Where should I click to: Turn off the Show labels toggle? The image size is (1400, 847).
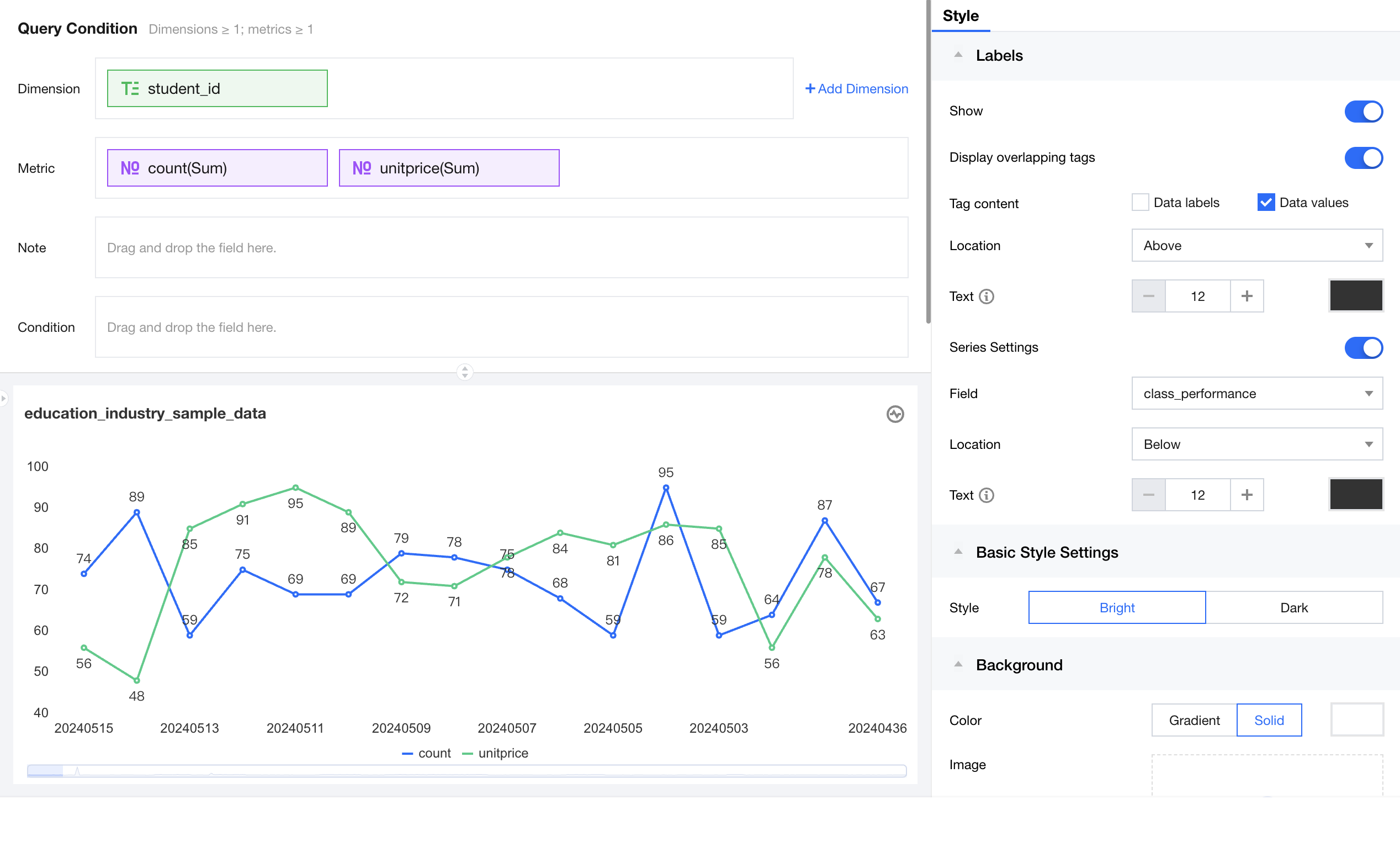[x=1363, y=112]
